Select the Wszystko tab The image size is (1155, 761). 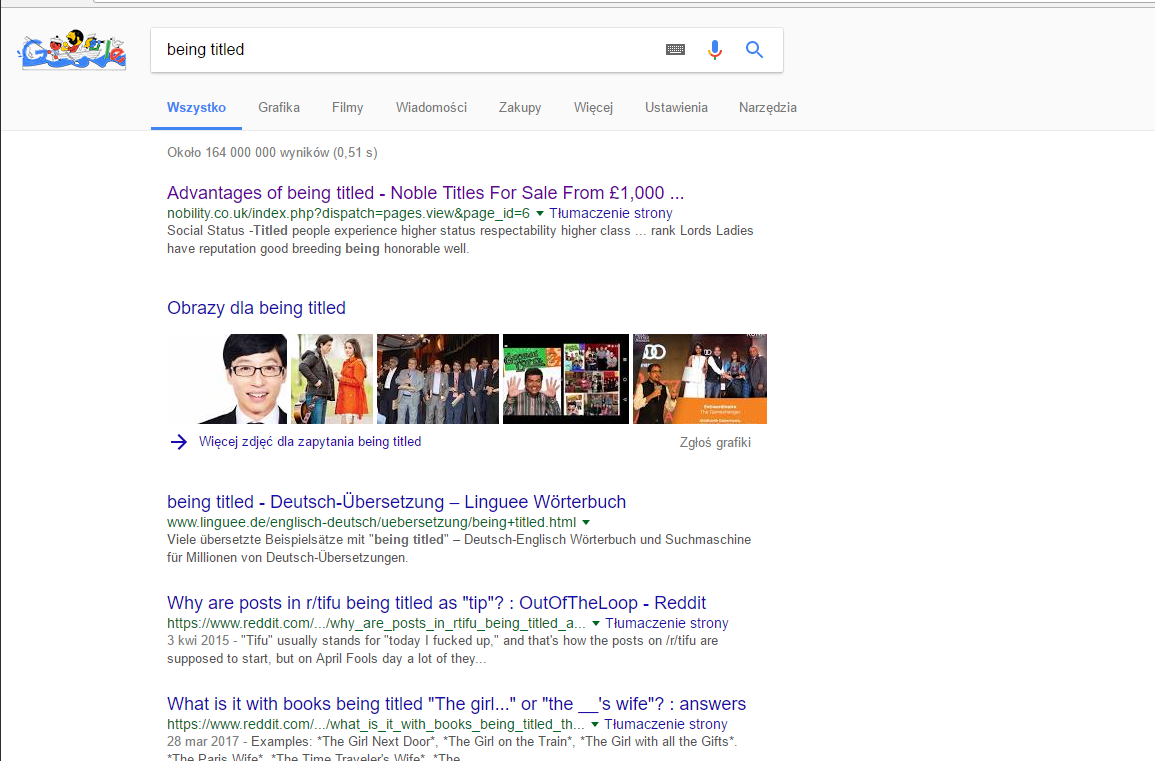point(197,108)
